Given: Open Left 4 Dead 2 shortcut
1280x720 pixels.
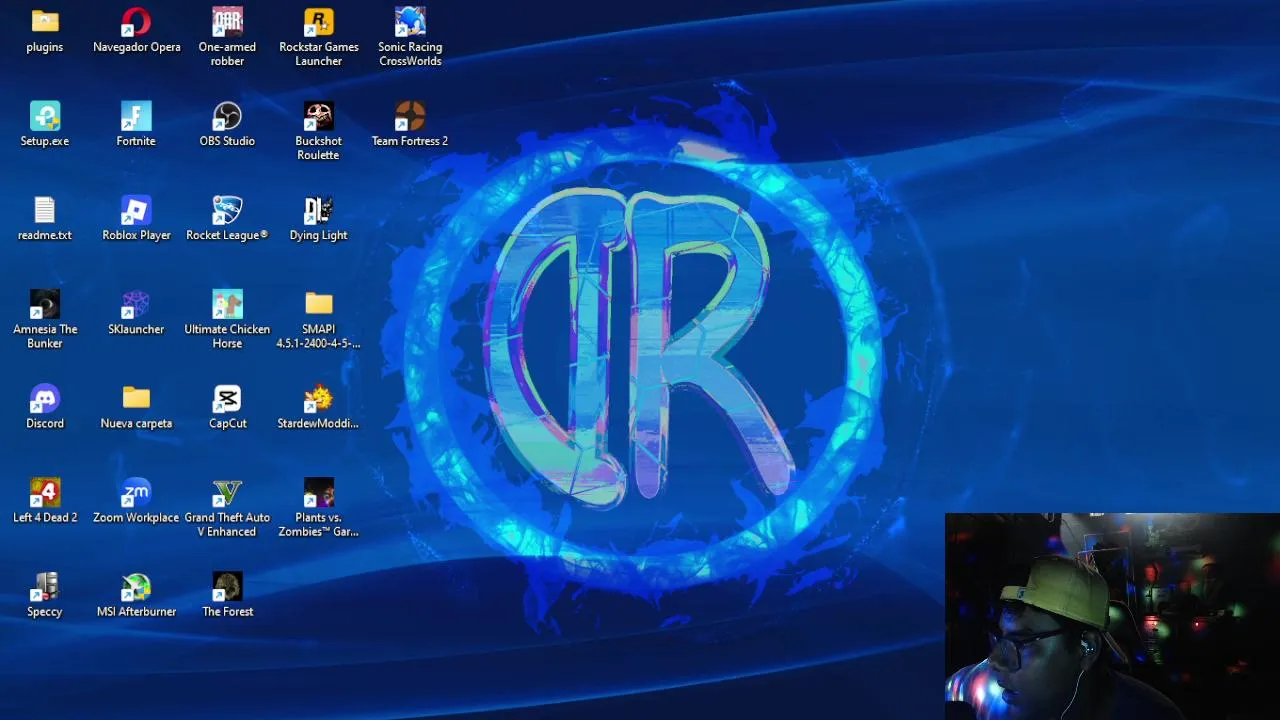Looking at the screenshot, I should (x=45, y=492).
